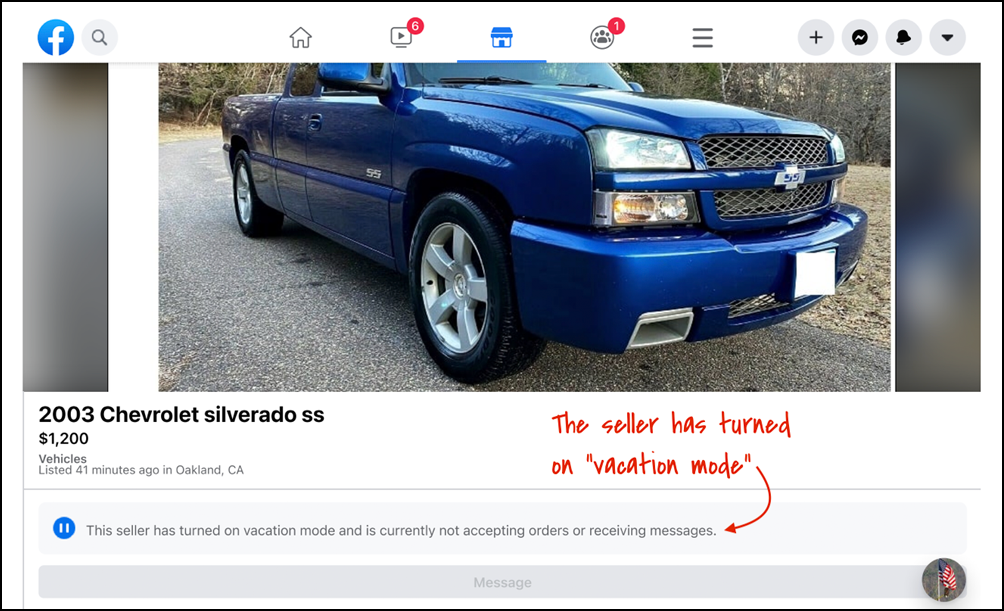
Task: Open the Groups icon with notification badge
Action: [x=602, y=37]
